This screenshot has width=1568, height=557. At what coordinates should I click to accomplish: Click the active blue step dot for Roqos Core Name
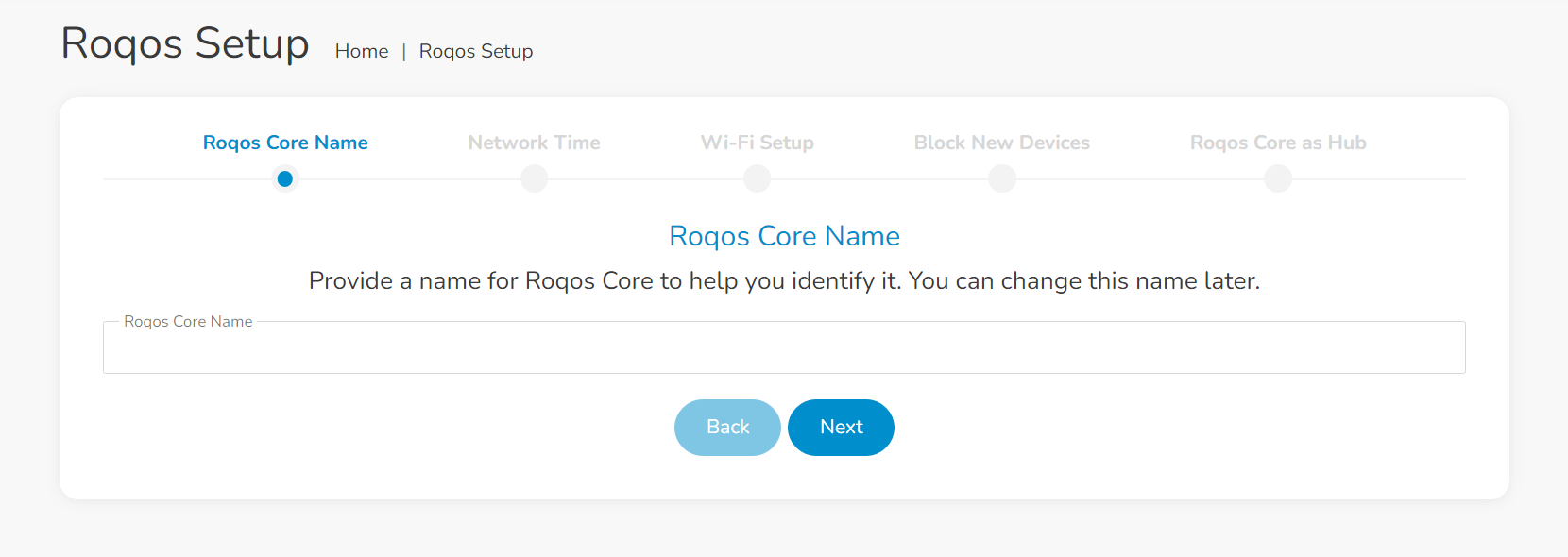(285, 178)
